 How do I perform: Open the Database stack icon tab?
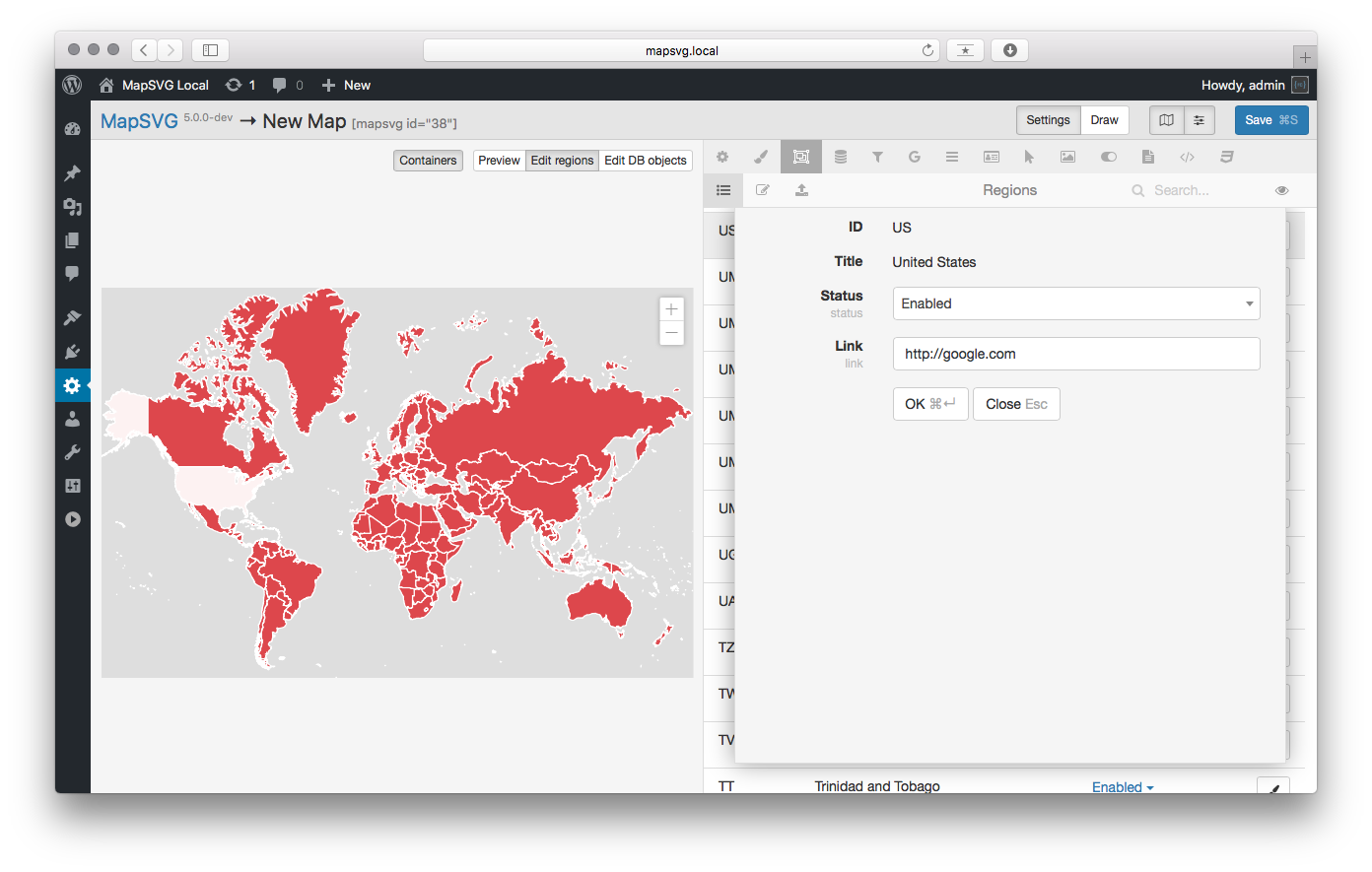pyautogui.click(x=840, y=157)
